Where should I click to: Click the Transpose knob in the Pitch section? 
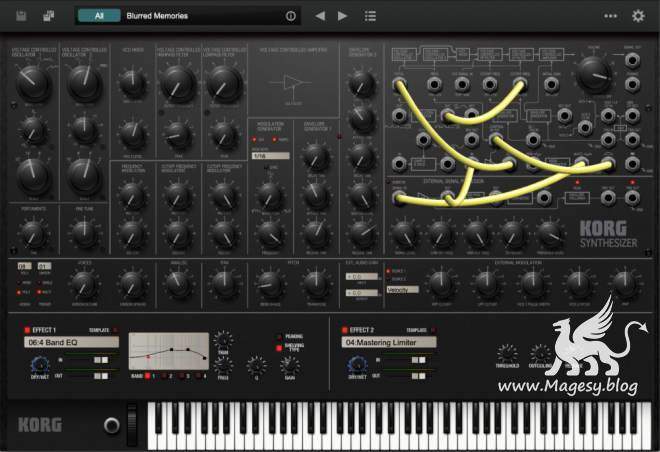(x=316, y=284)
